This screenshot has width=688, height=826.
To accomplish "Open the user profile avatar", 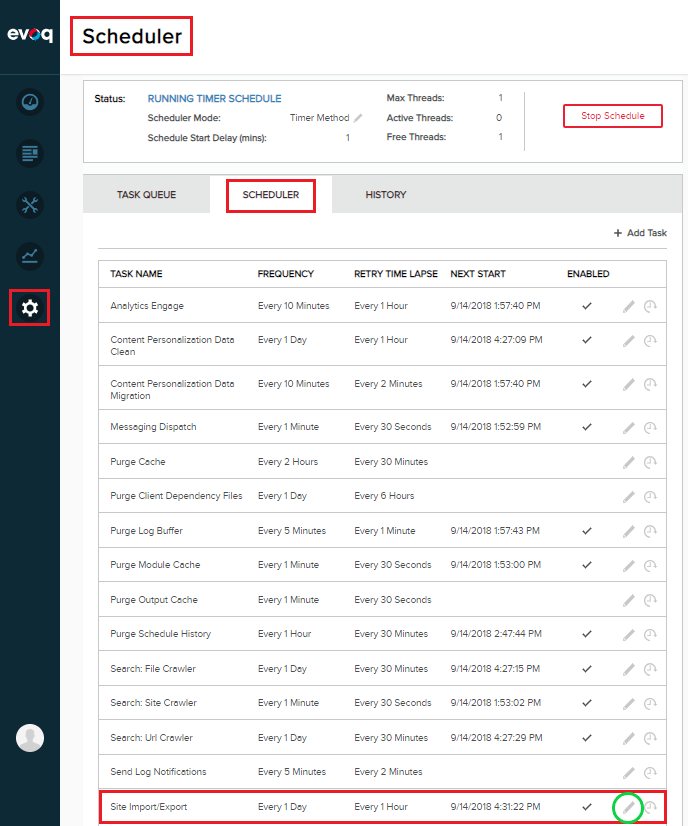I will click(x=30, y=738).
